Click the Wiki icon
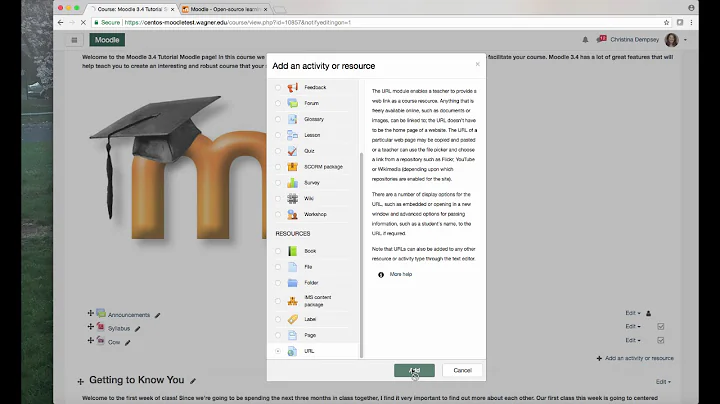This screenshot has height=404, width=720. click(292, 199)
